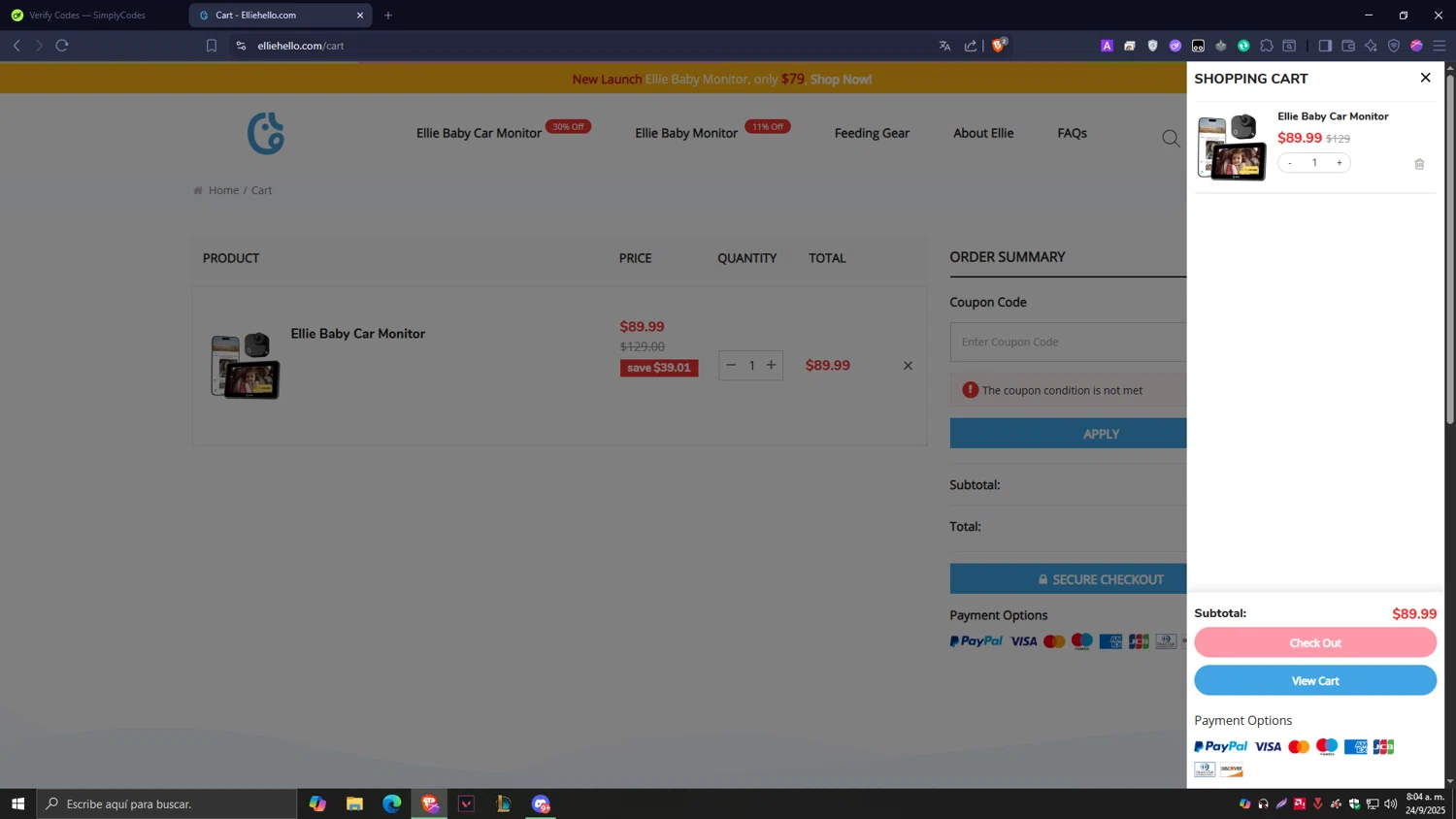Open Brave browser taskbar icon

[x=429, y=803]
